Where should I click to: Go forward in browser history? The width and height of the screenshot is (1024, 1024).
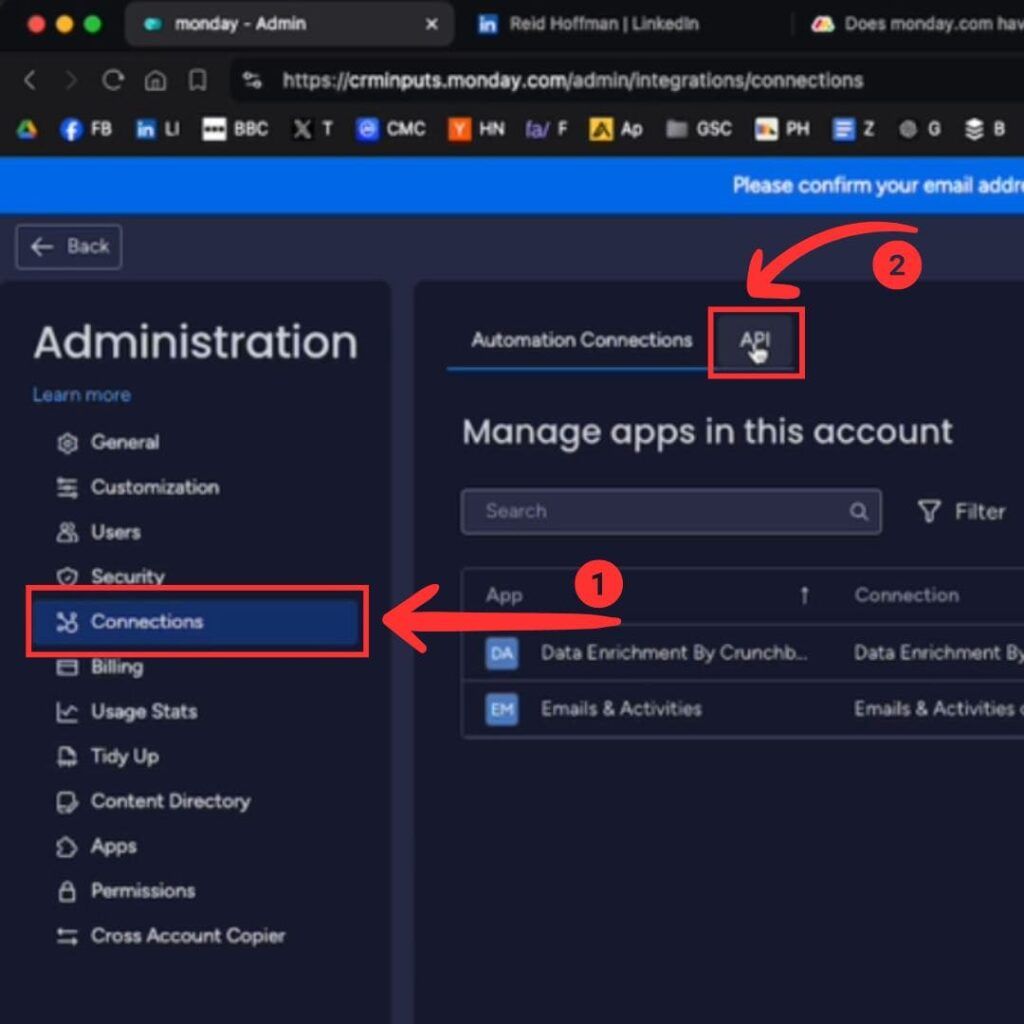(71, 80)
